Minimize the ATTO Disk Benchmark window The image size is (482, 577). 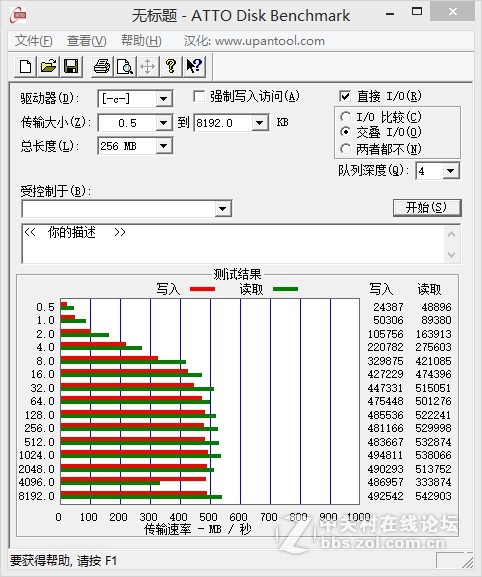(x=390, y=14)
